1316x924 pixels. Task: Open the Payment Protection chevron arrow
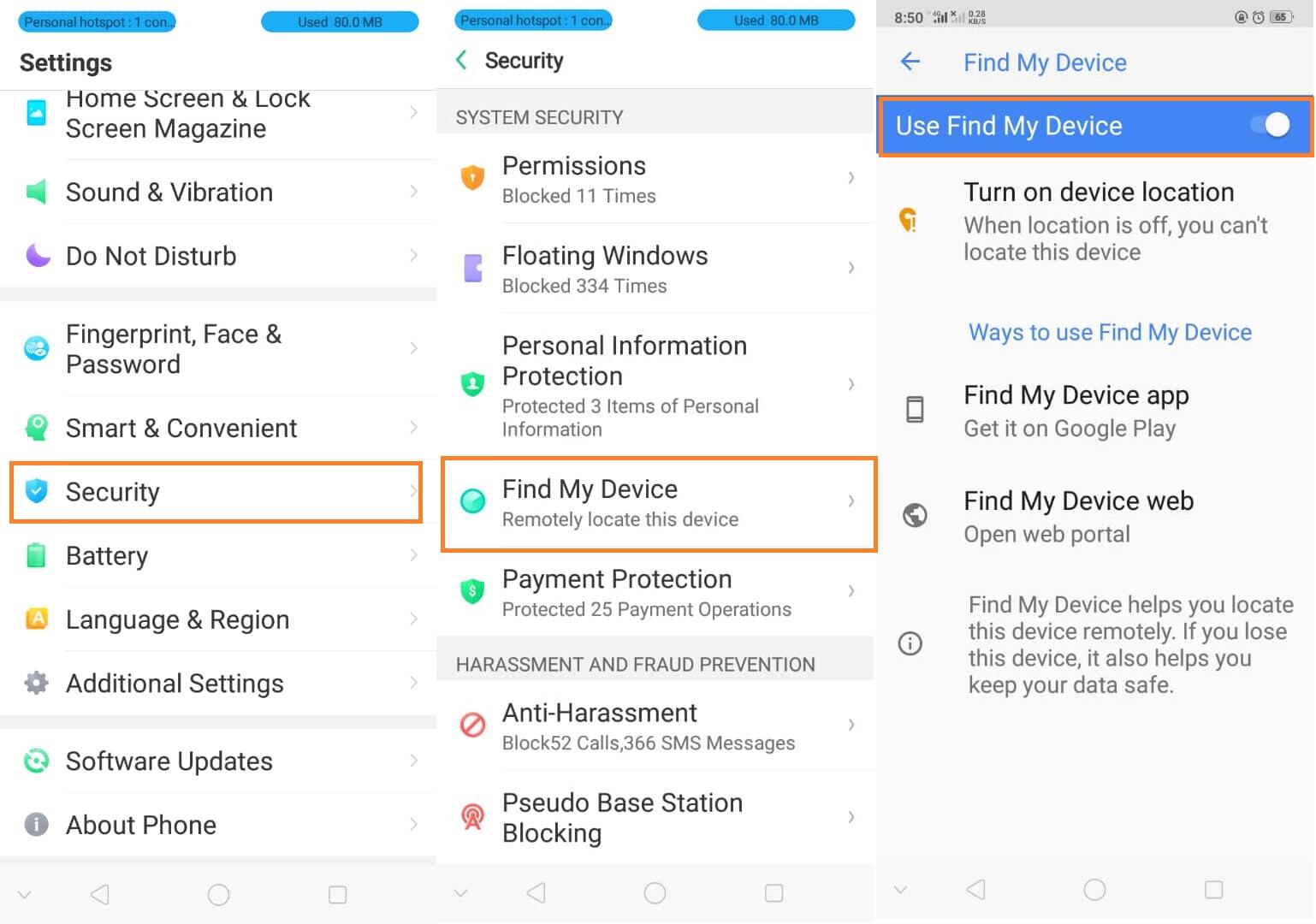click(851, 591)
